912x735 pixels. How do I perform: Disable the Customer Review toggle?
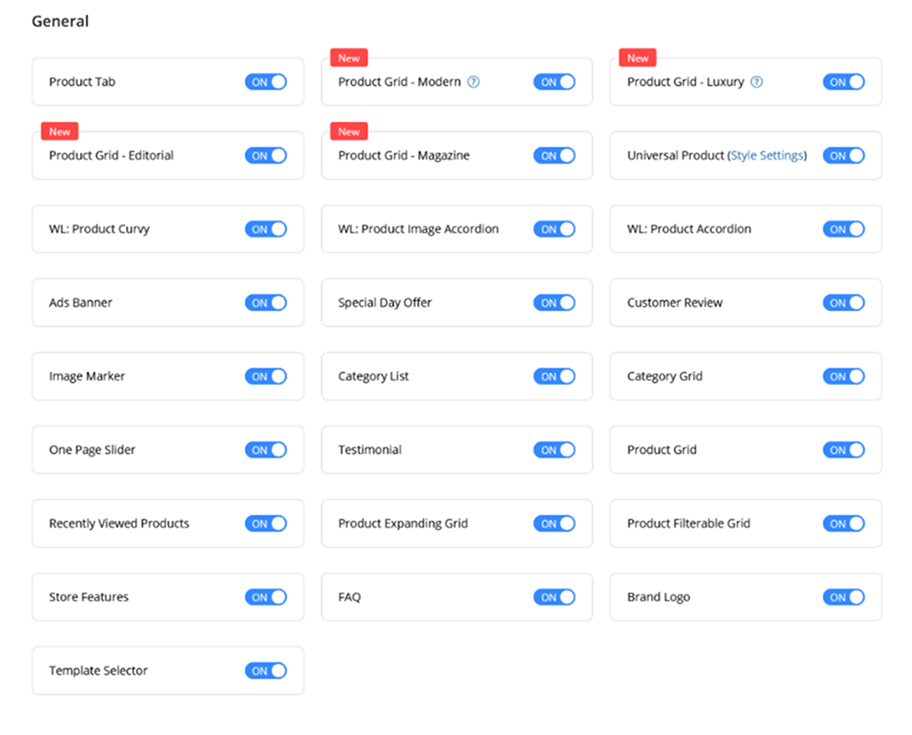click(844, 303)
